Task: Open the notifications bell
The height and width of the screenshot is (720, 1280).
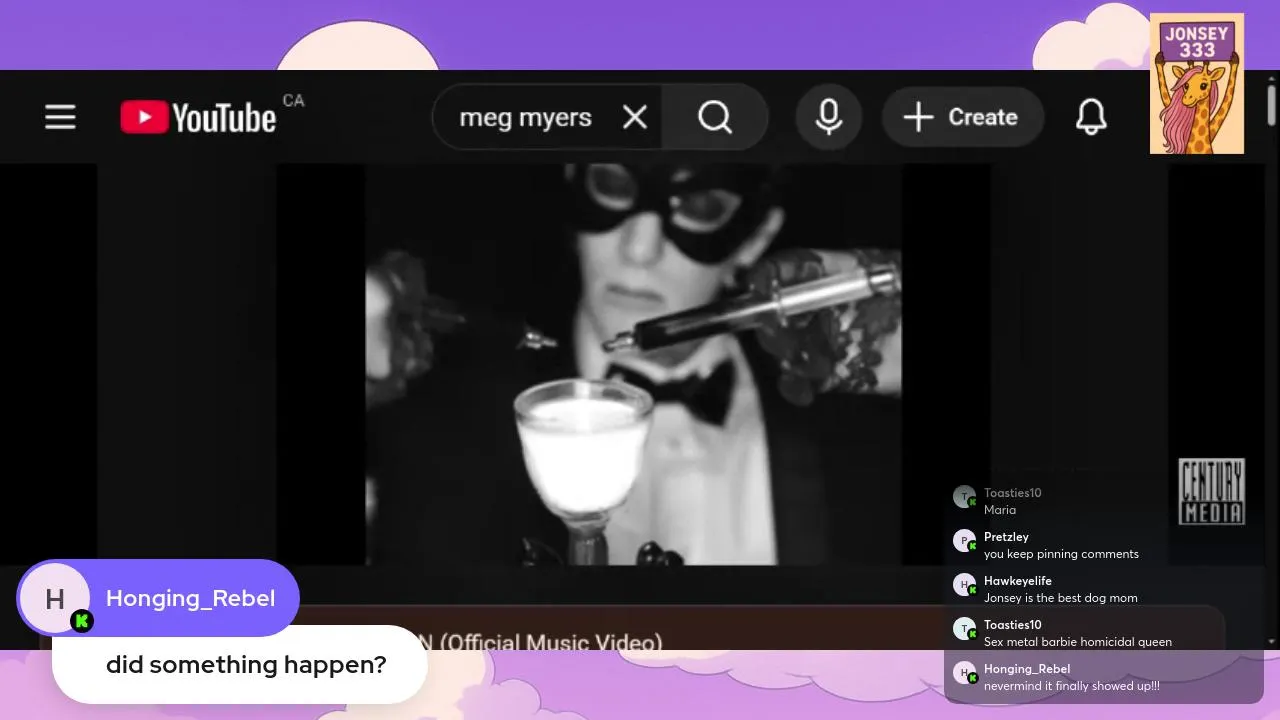Action: [x=1091, y=118]
